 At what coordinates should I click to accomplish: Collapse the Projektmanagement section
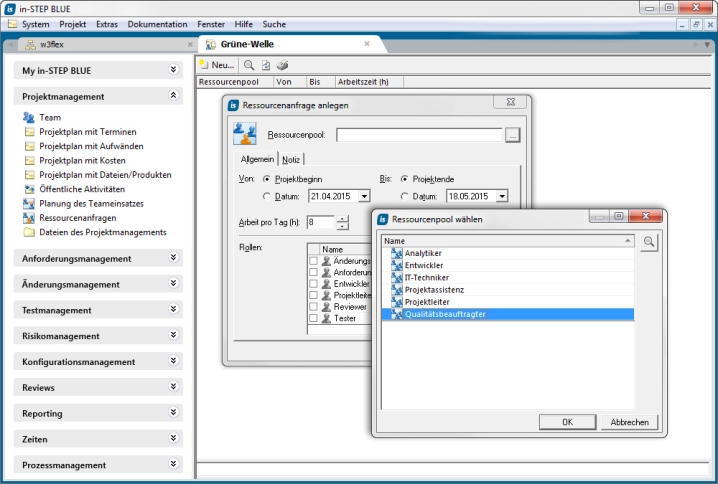[x=174, y=96]
